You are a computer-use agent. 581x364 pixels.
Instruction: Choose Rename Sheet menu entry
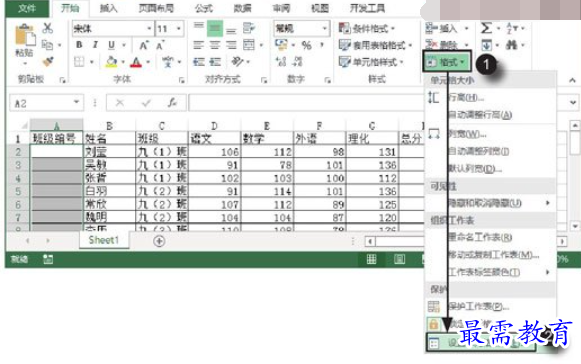coord(490,237)
